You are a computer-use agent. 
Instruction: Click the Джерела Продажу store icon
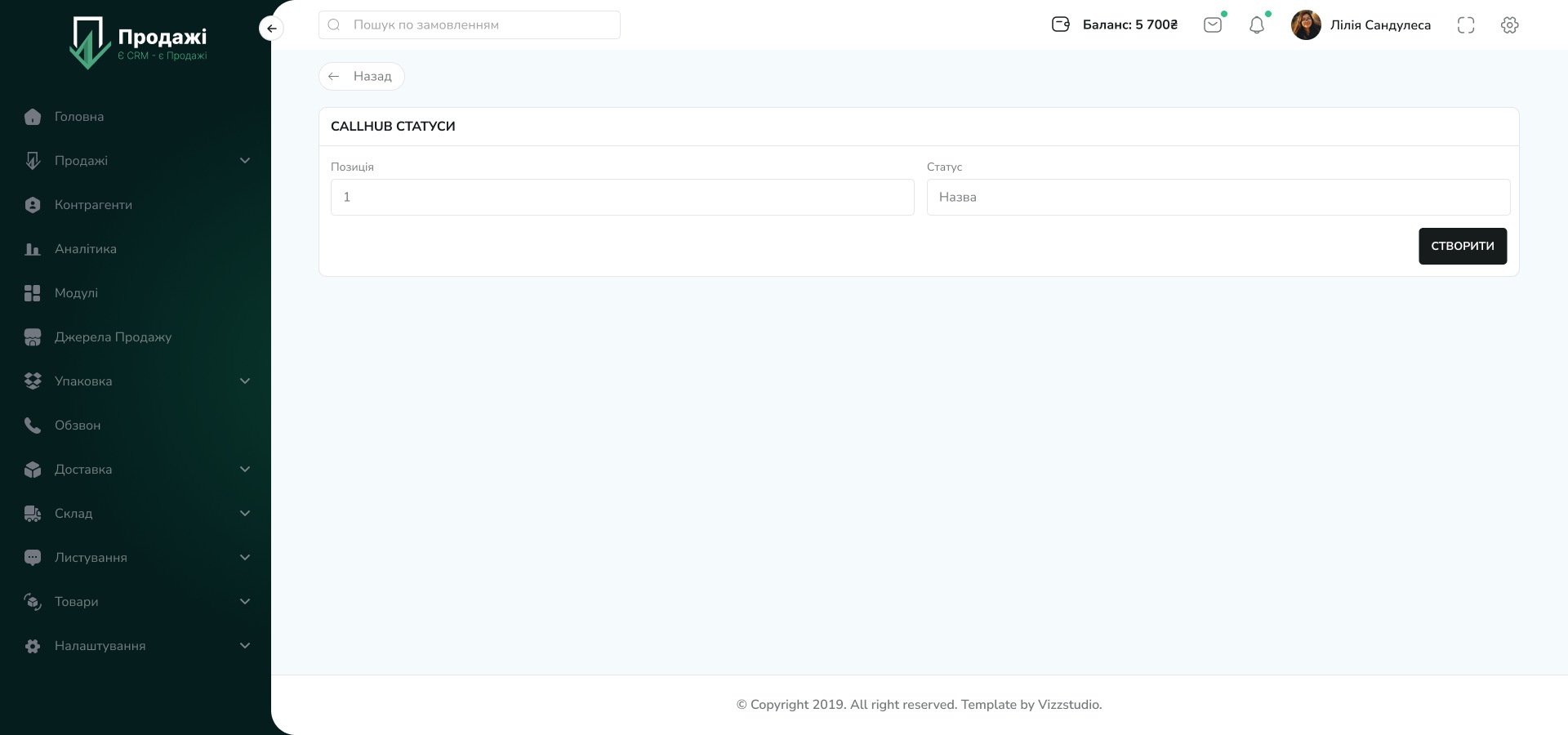point(33,337)
